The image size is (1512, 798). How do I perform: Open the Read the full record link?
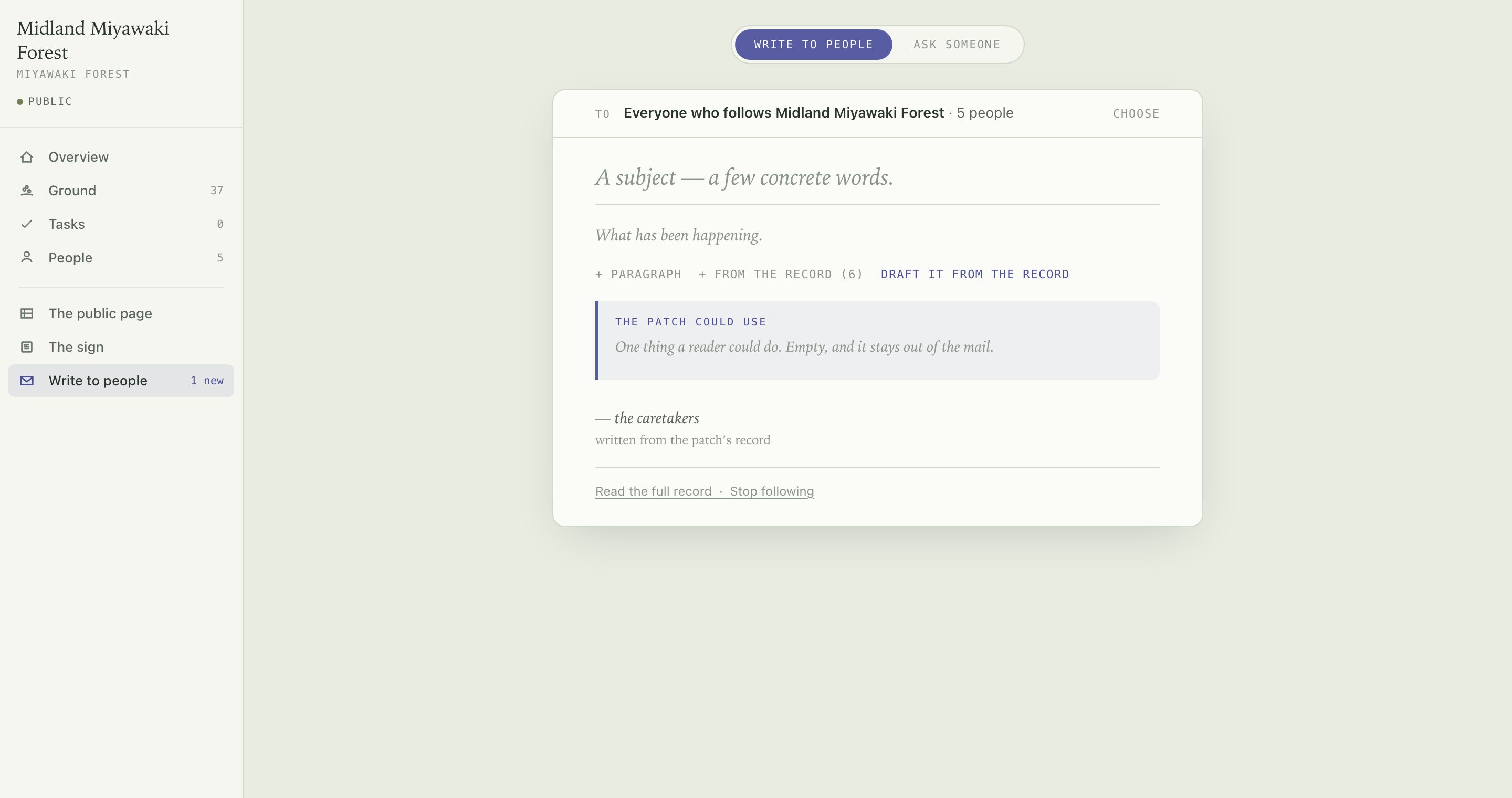pyautogui.click(x=653, y=491)
